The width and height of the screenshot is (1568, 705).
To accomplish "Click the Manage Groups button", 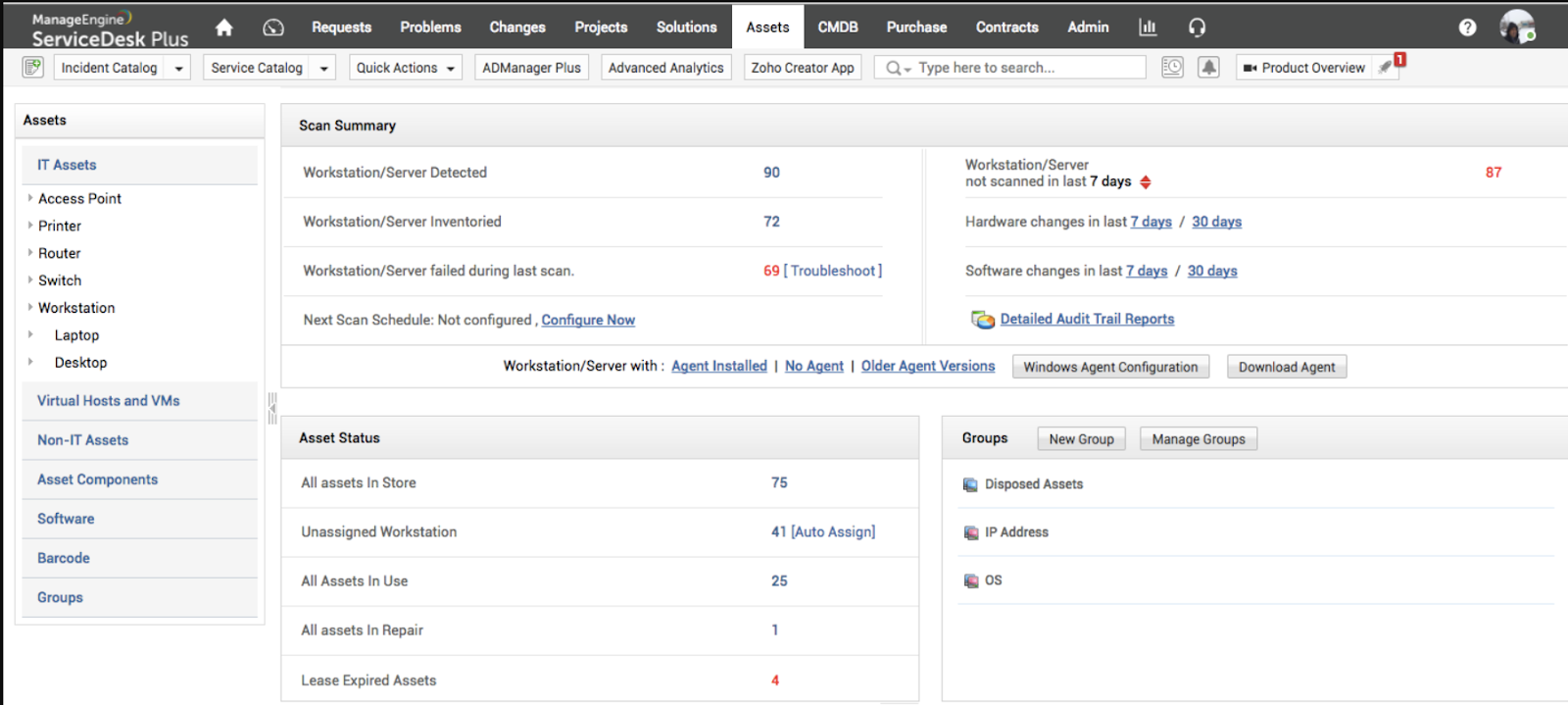I will pyautogui.click(x=1199, y=439).
